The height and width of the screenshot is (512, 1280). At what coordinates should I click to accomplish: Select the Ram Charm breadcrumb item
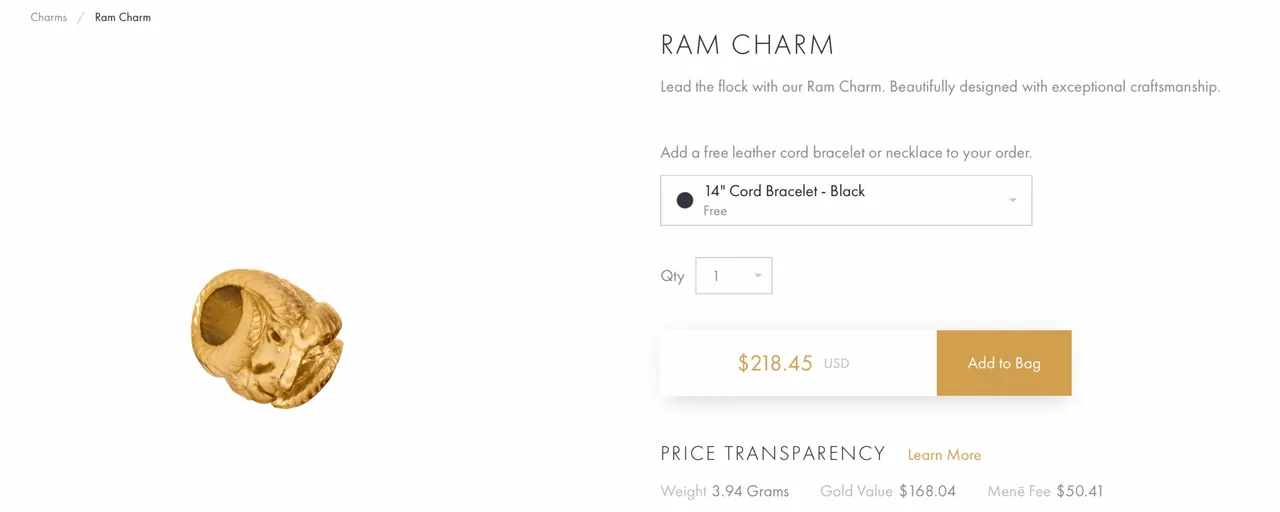123,17
